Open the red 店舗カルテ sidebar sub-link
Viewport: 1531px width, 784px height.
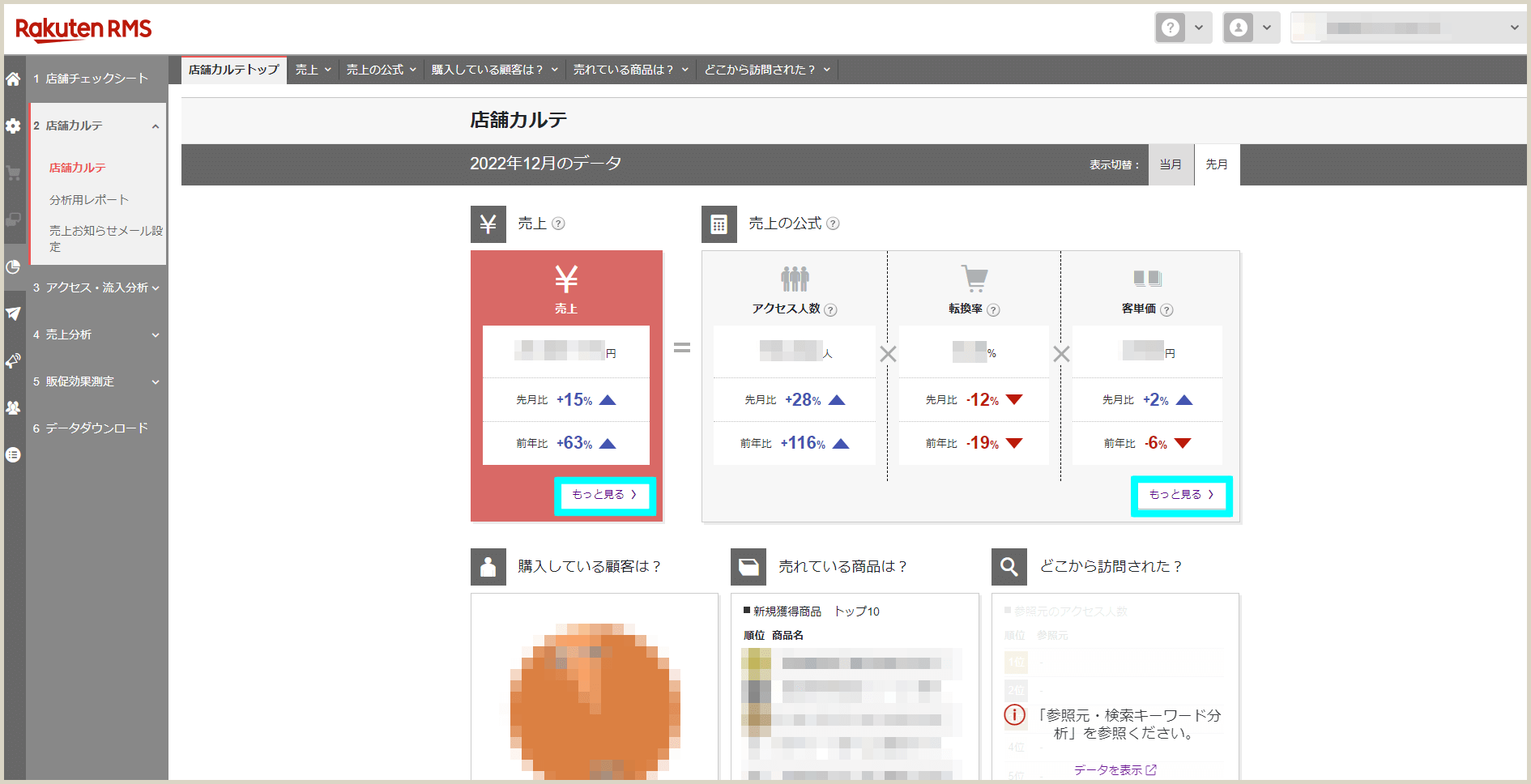78,168
